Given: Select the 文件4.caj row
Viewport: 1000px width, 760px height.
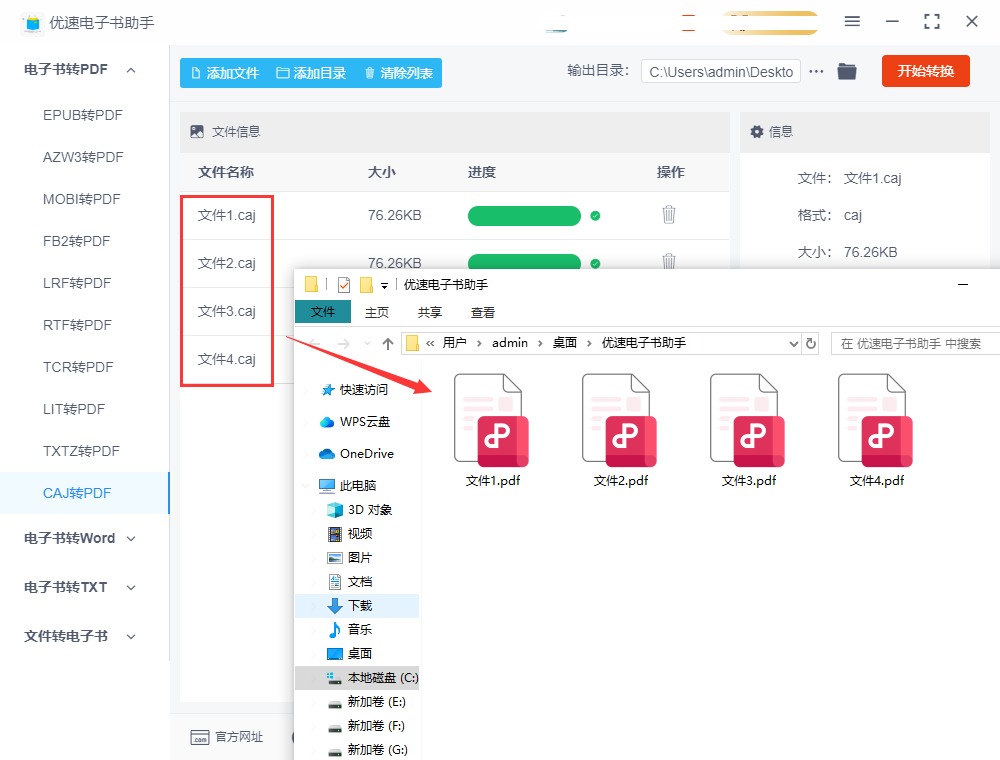Looking at the screenshot, I should 237,360.
